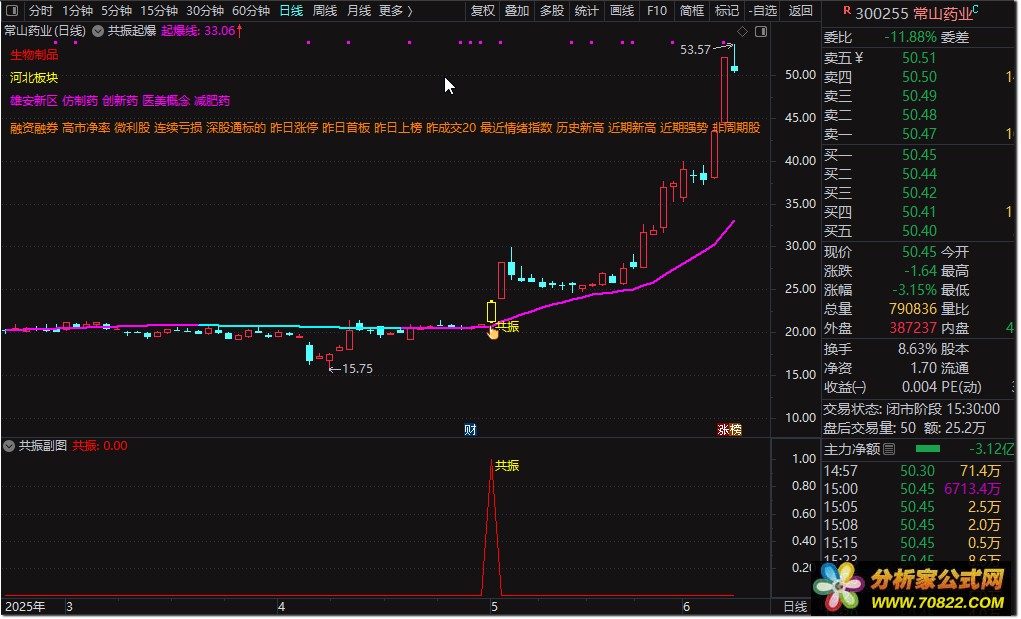Click the green 主力净额 bar indicator
Viewport: 1021px width, 619px height.
pos(928,448)
